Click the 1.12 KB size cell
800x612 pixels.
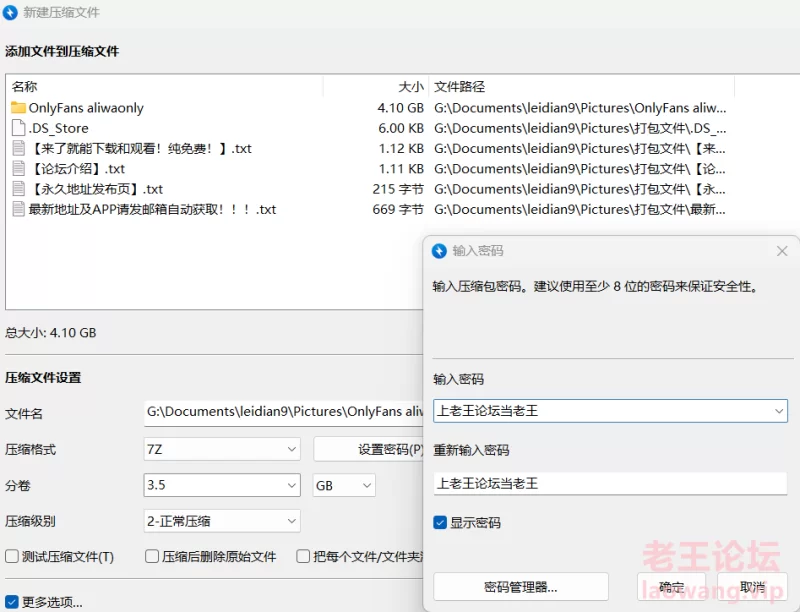click(401, 148)
